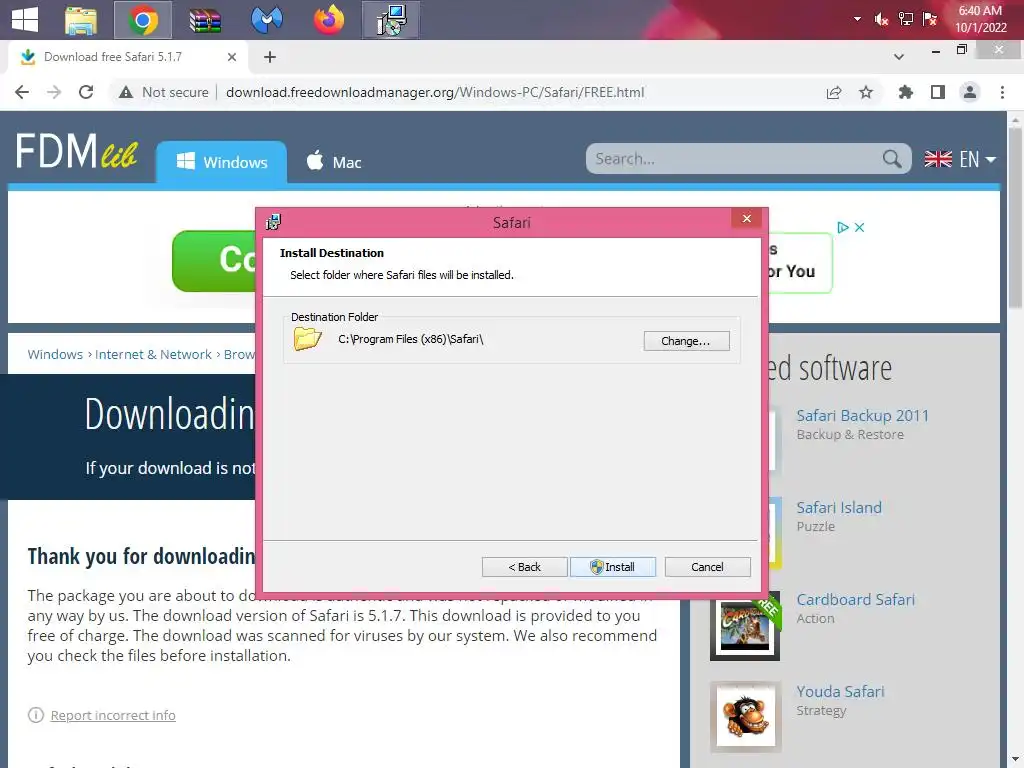Open the Chrome three-dot menu
Screen dimensions: 1024x768
click(1002, 92)
